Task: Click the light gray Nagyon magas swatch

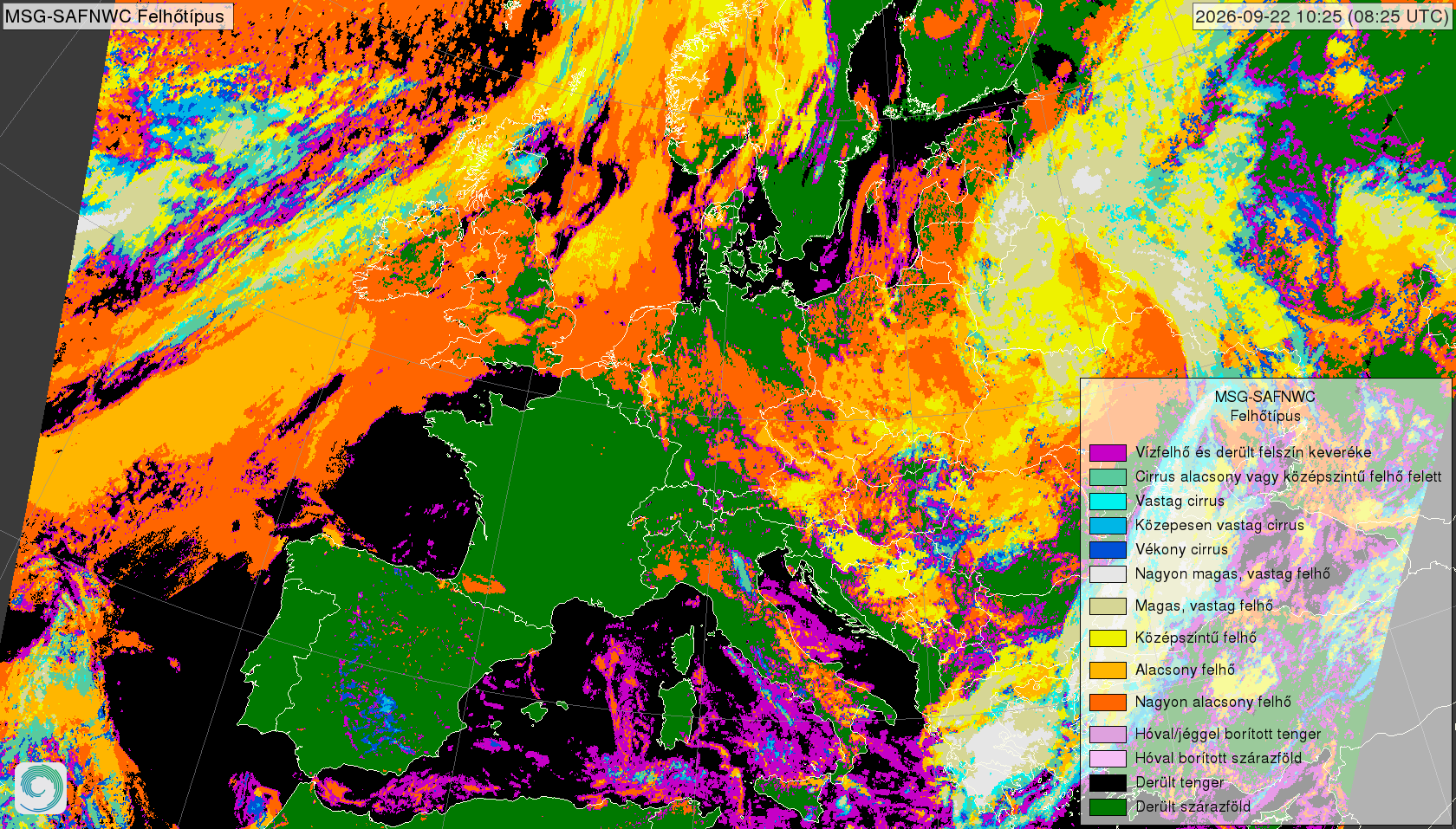Action: [1108, 573]
